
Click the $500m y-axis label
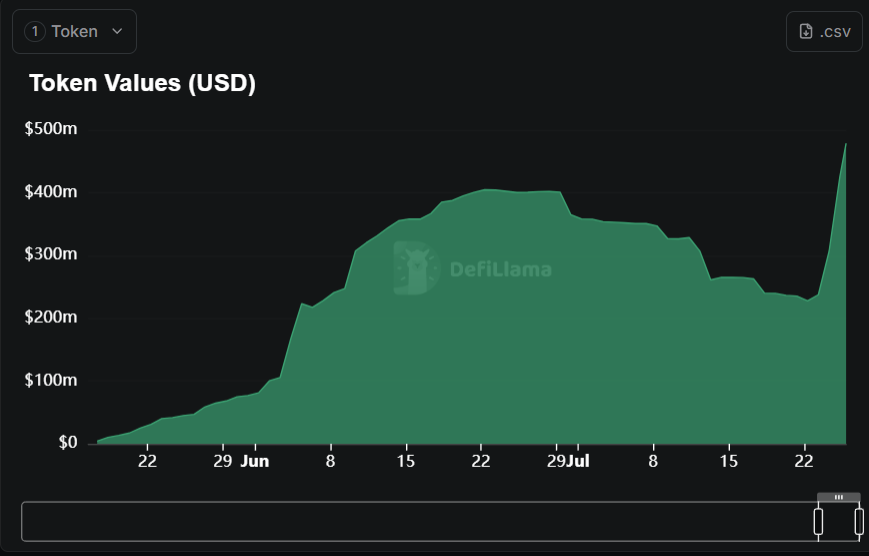pyautogui.click(x=50, y=129)
